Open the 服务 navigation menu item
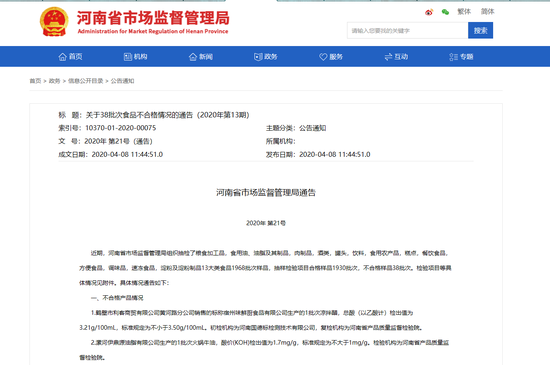This screenshot has height=365, width=550. click(331, 57)
